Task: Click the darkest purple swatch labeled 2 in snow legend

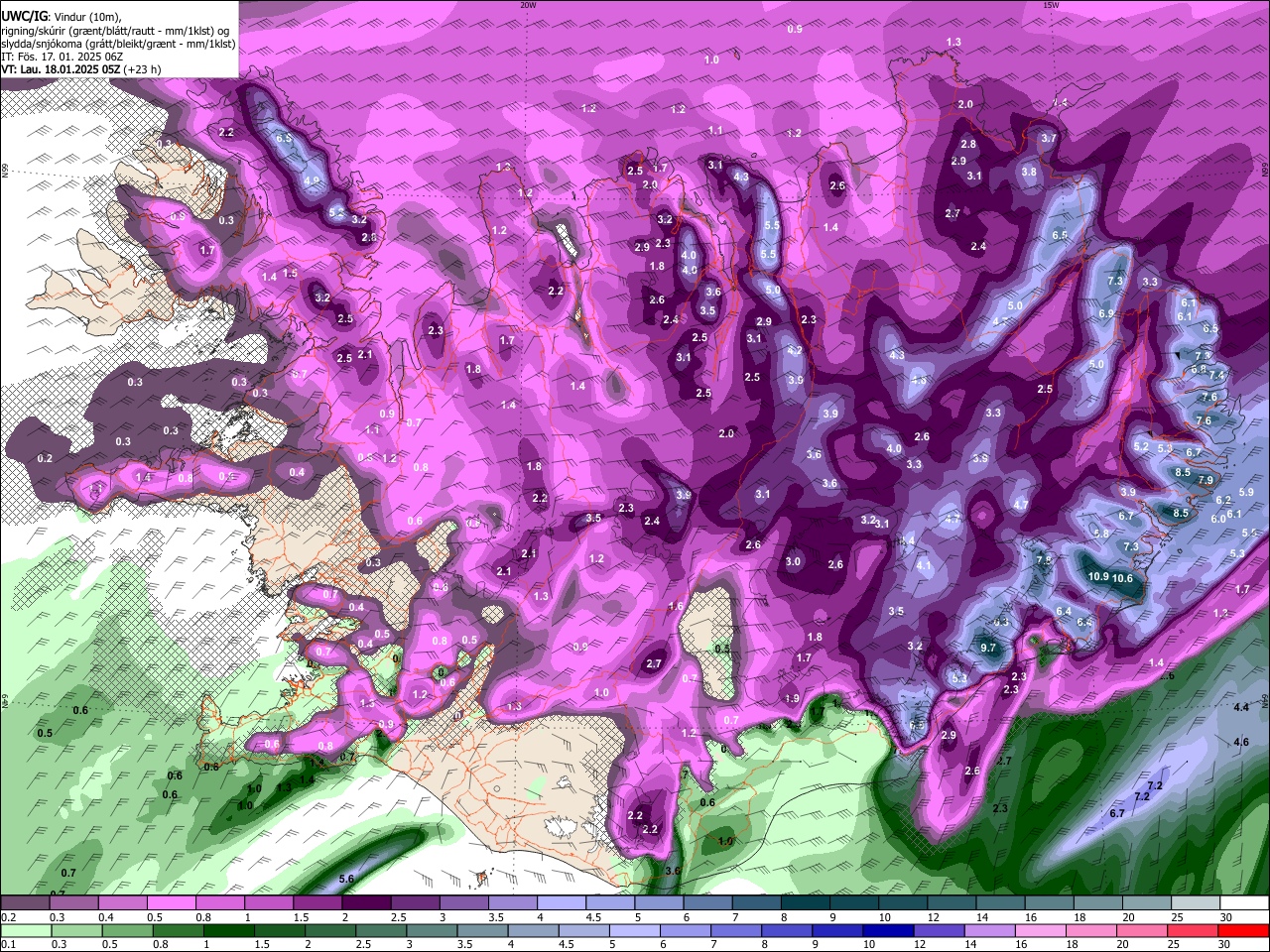Action: point(365,903)
